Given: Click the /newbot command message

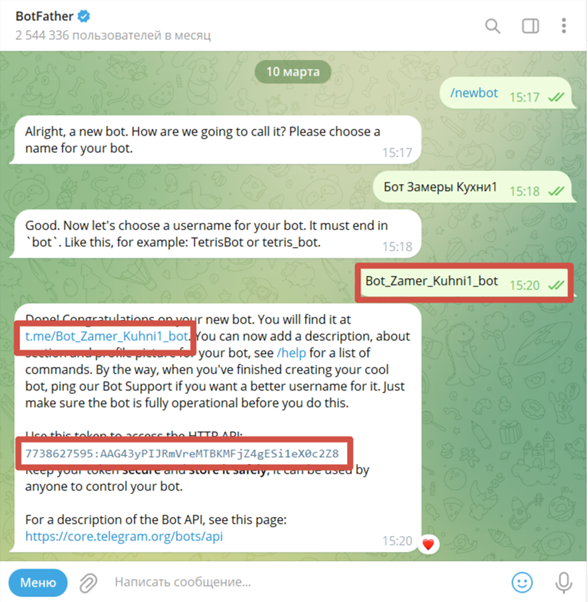Looking at the screenshot, I should point(474,93).
